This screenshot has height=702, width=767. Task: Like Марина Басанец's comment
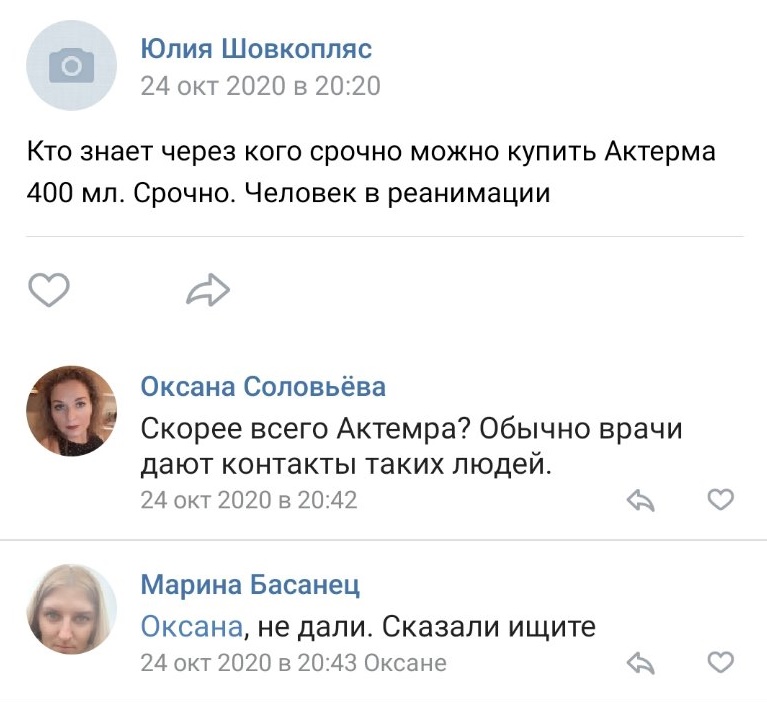pos(720,662)
